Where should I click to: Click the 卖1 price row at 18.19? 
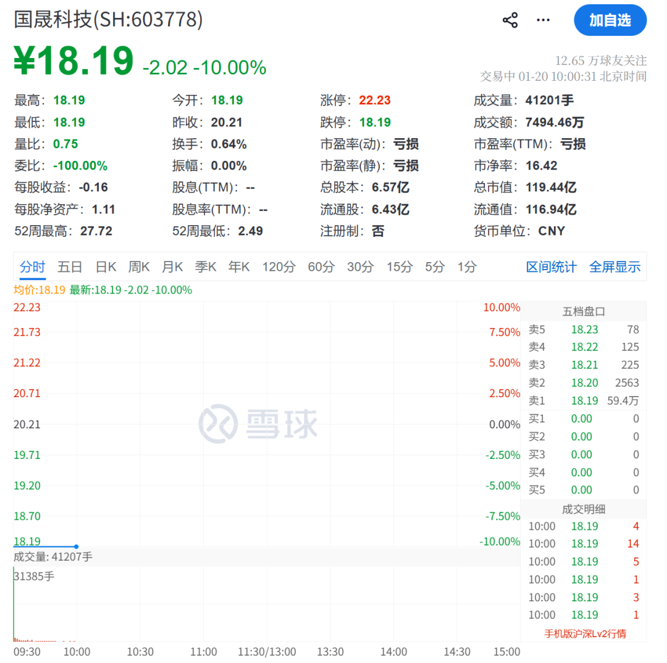pyautogui.click(x=584, y=400)
